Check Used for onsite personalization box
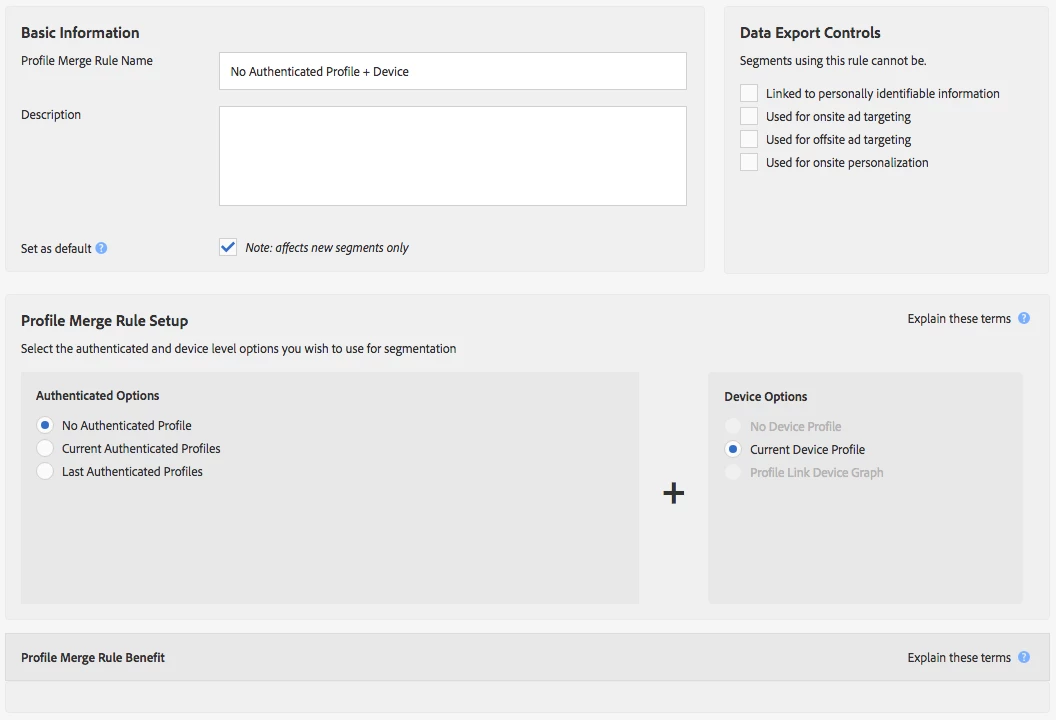Viewport: 1056px width, 720px height. pyautogui.click(x=749, y=162)
